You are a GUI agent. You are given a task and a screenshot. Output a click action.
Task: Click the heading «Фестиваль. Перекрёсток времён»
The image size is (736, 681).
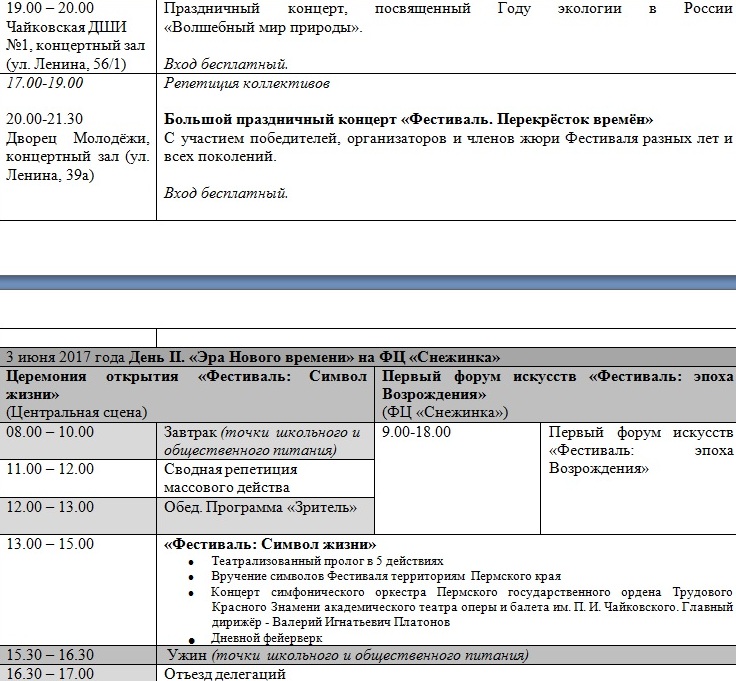pos(408,119)
